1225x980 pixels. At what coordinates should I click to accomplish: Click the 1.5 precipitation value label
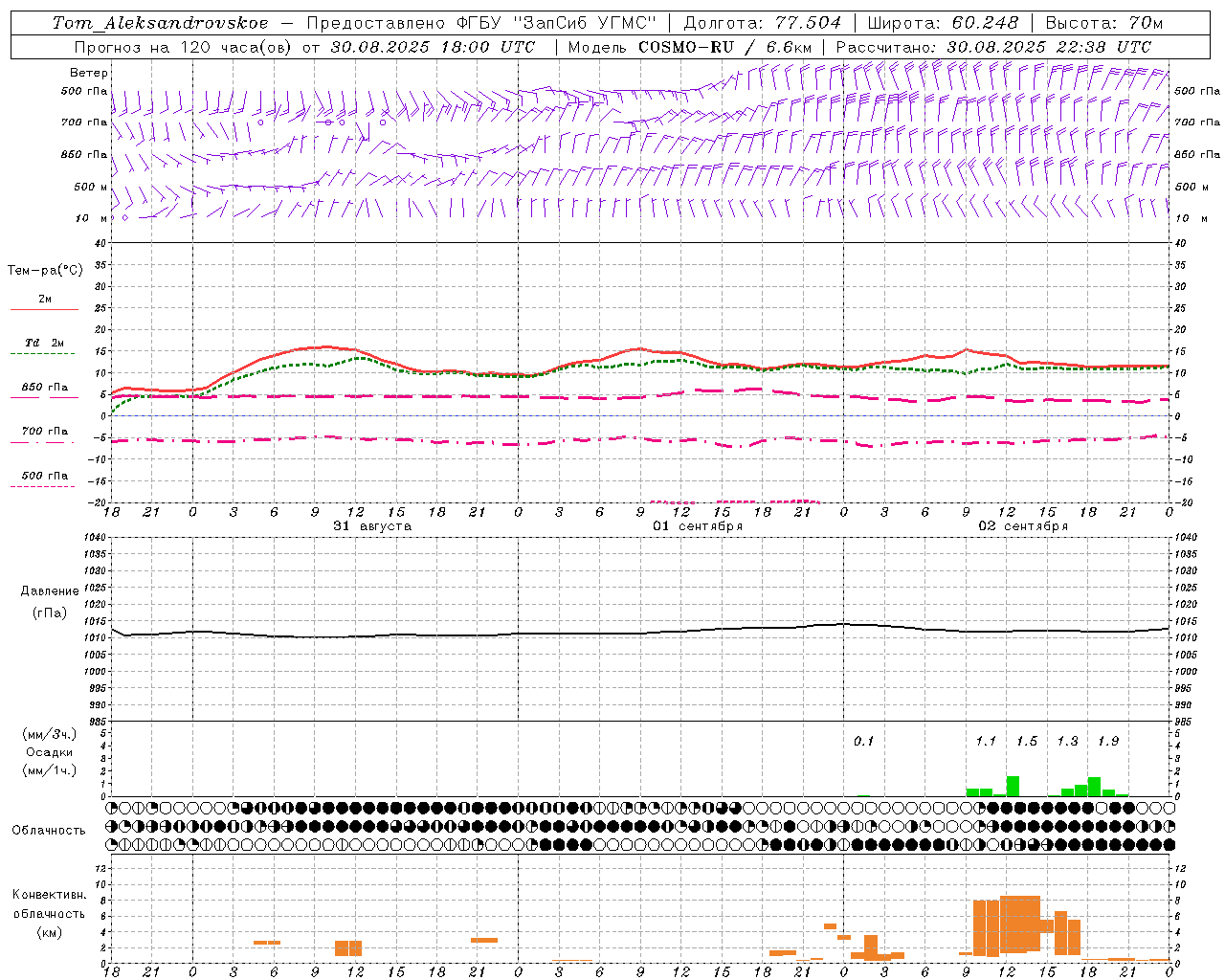[x=1027, y=741]
